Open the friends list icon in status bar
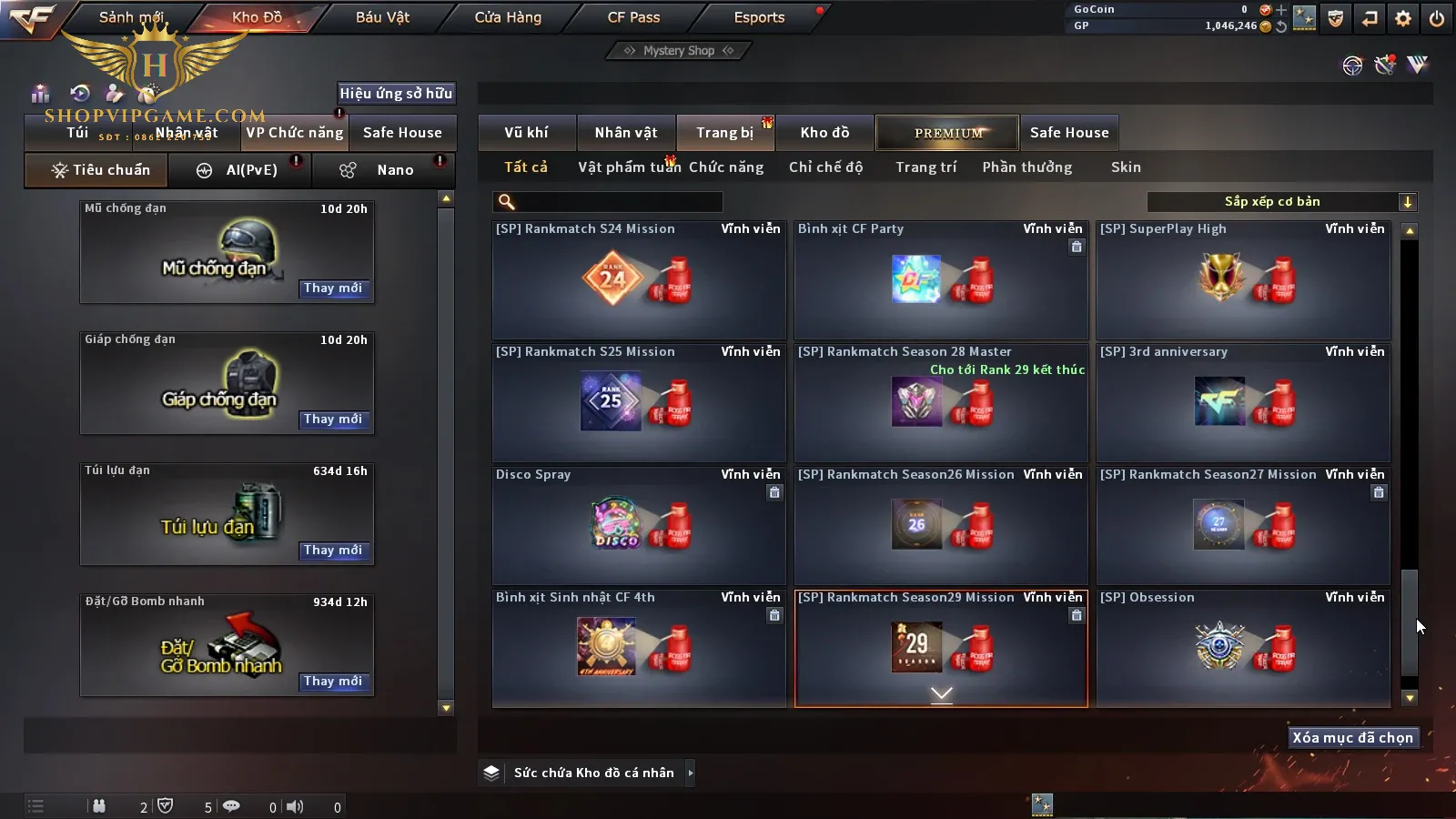This screenshot has width=1456, height=819. pos(99,806)
